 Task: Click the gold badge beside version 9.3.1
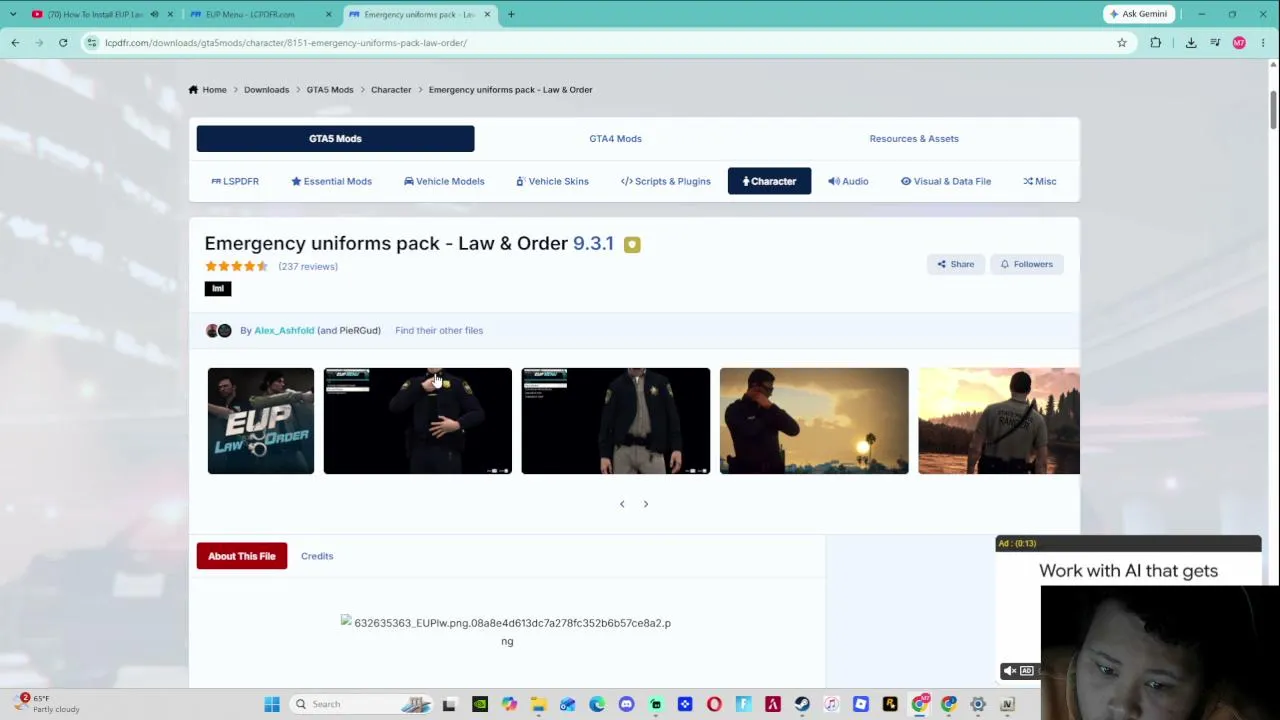tap(632, 244)
